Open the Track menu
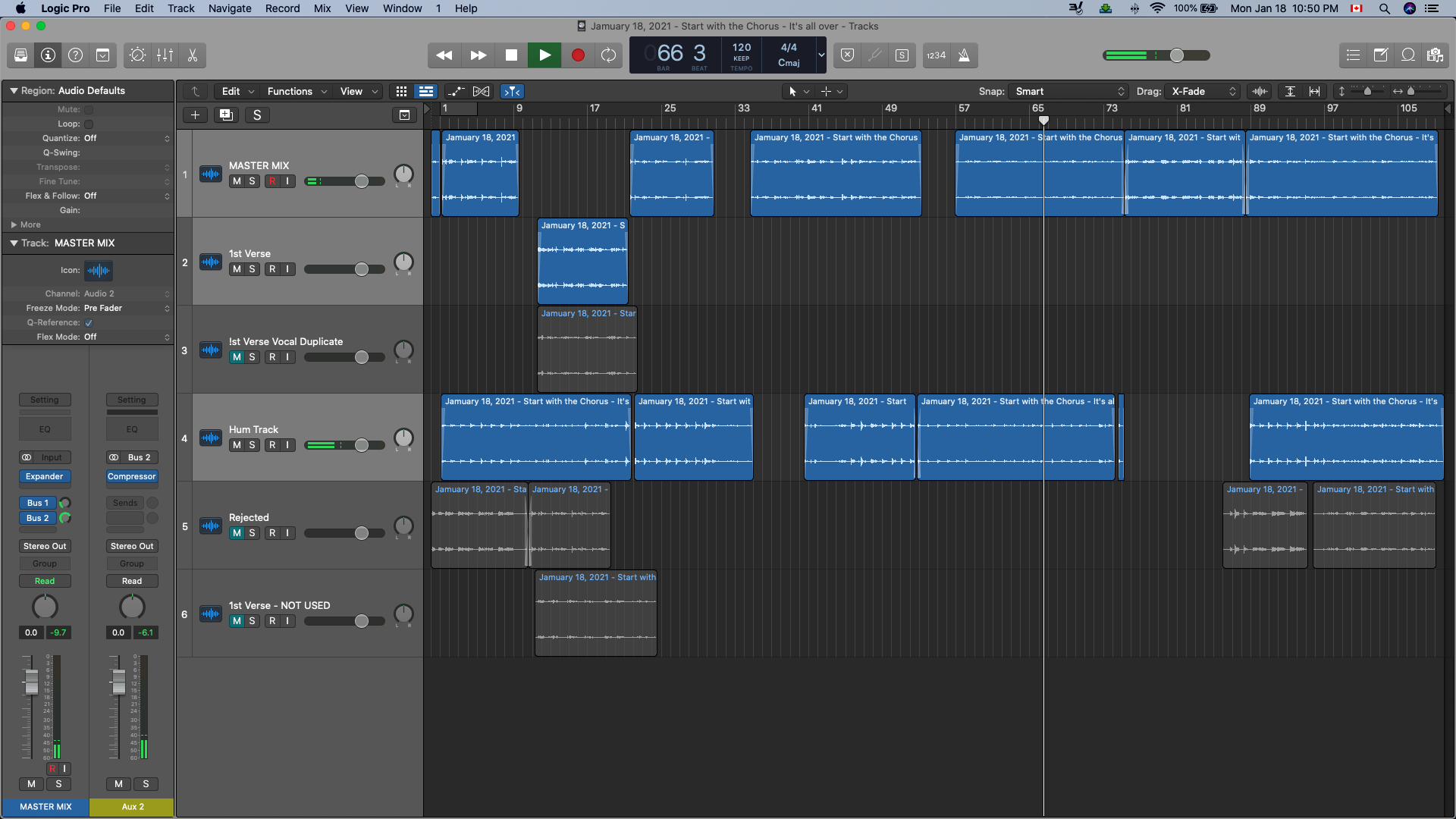This screenshot has width=1456, height=819. (x=181, y=8)
